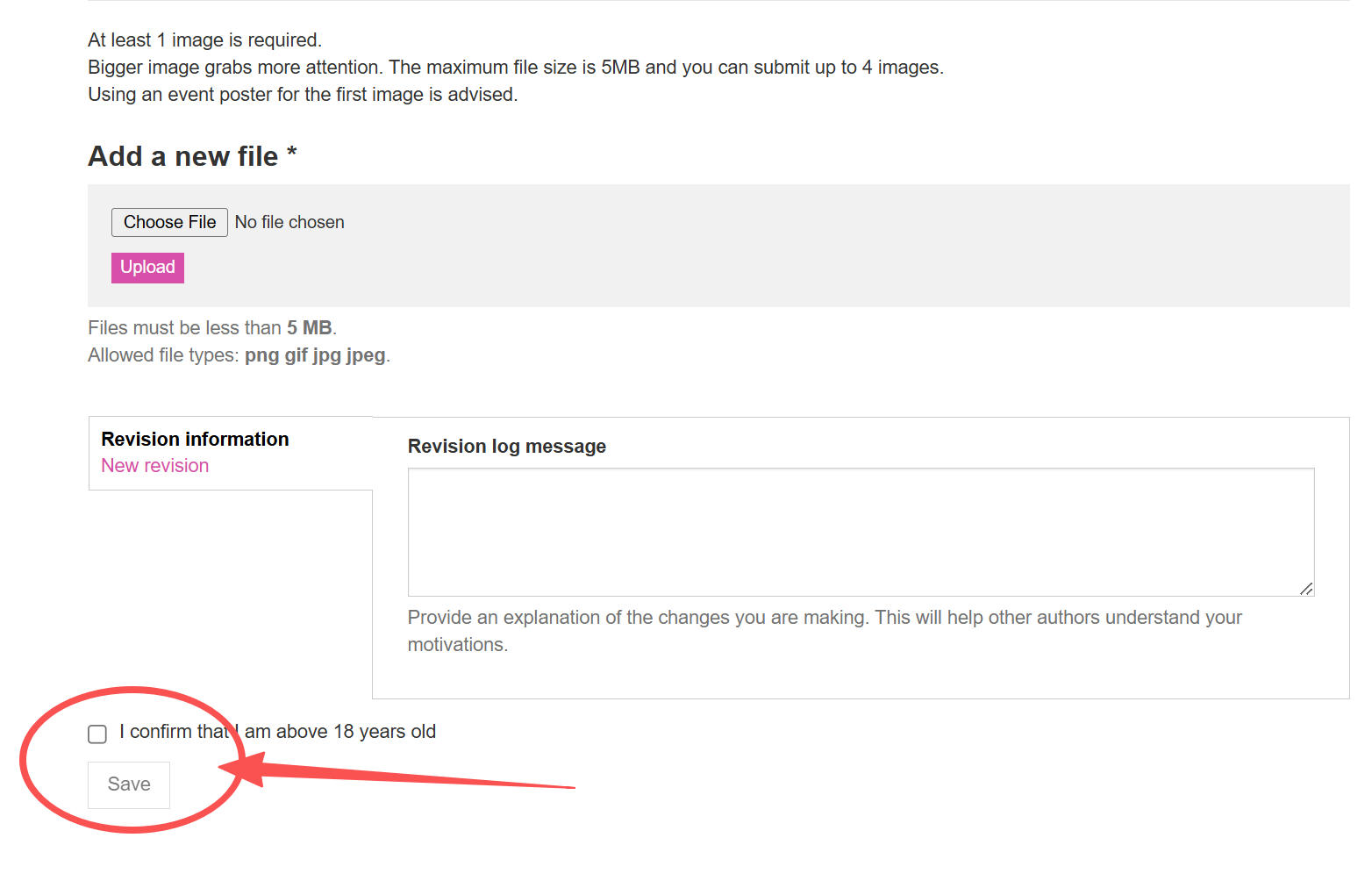Click the 'Revision log message' field label

click(506, 447)
